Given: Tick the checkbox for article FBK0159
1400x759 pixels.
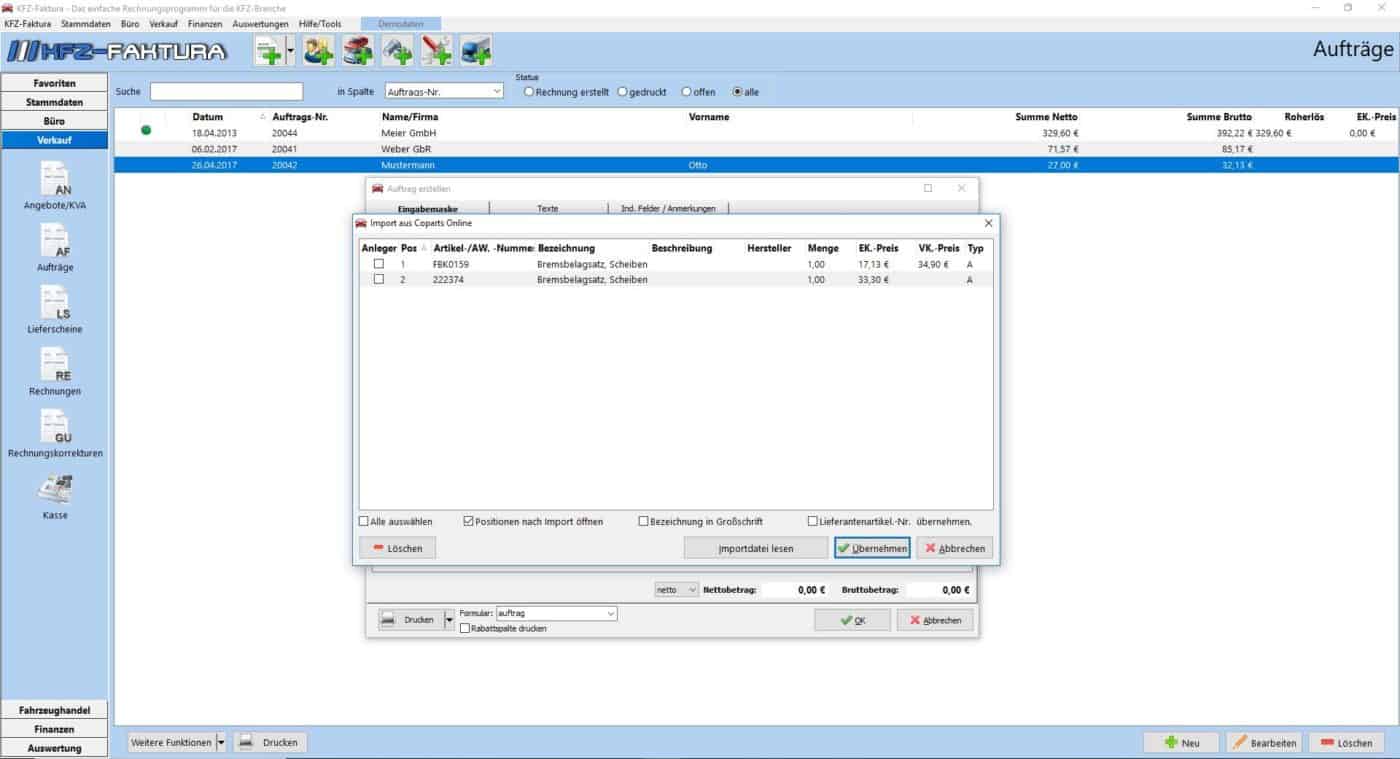Looking at the screenshot, I should [379, 264].
